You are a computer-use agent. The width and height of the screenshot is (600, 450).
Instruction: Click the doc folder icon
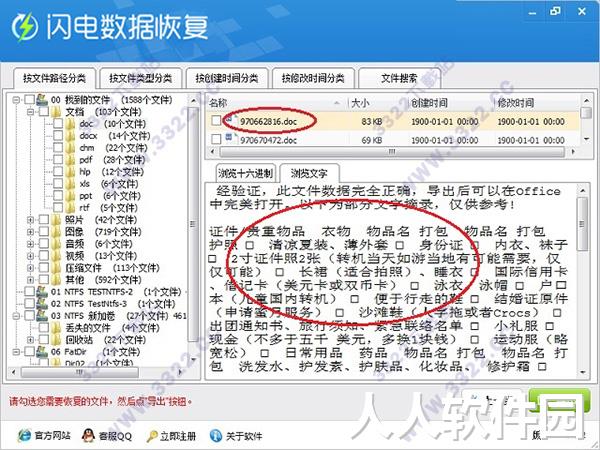click(x=70, y=124)
